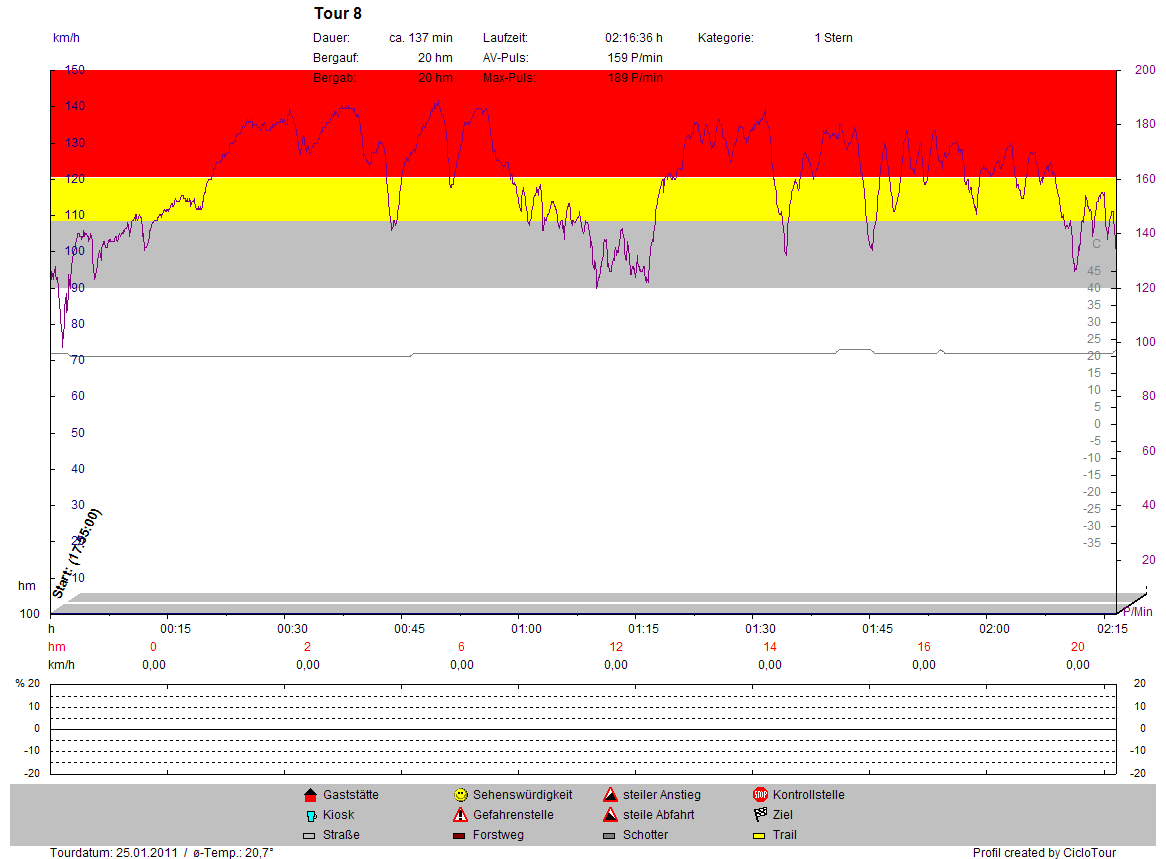Pick the Forstweg dark red swatch
Viewport: 1166px width, 859px height.
tap(460, 835)
